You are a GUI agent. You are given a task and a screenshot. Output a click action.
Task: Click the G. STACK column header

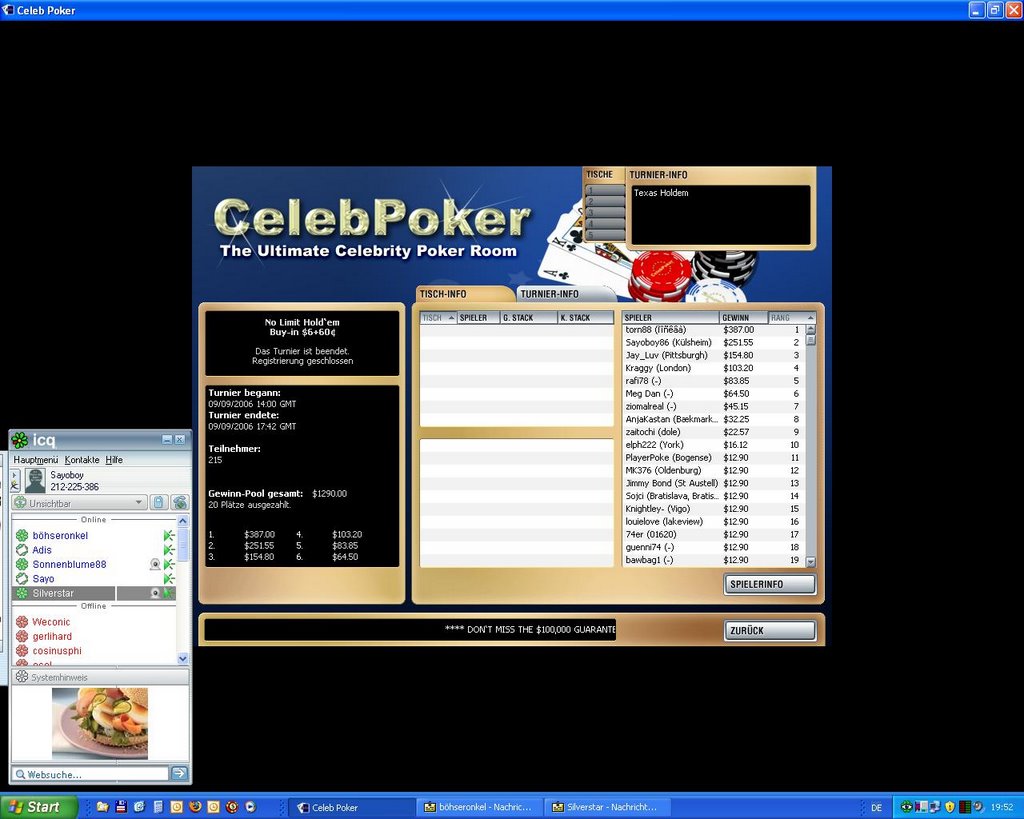click(529, 318)
